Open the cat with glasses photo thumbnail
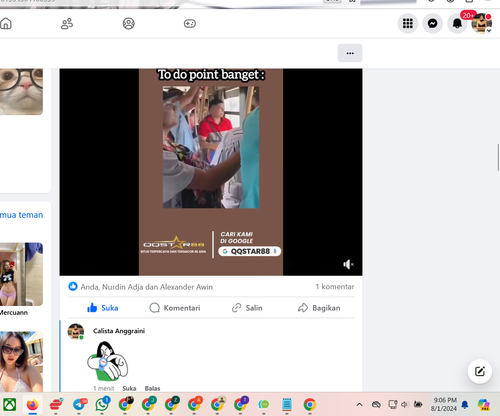Screen dimensions: 500x416 21,92
